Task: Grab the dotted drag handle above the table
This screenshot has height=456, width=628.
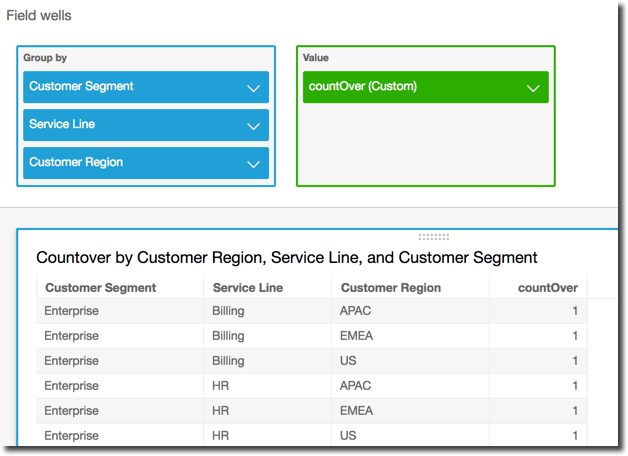Action: tap(433, 237)
